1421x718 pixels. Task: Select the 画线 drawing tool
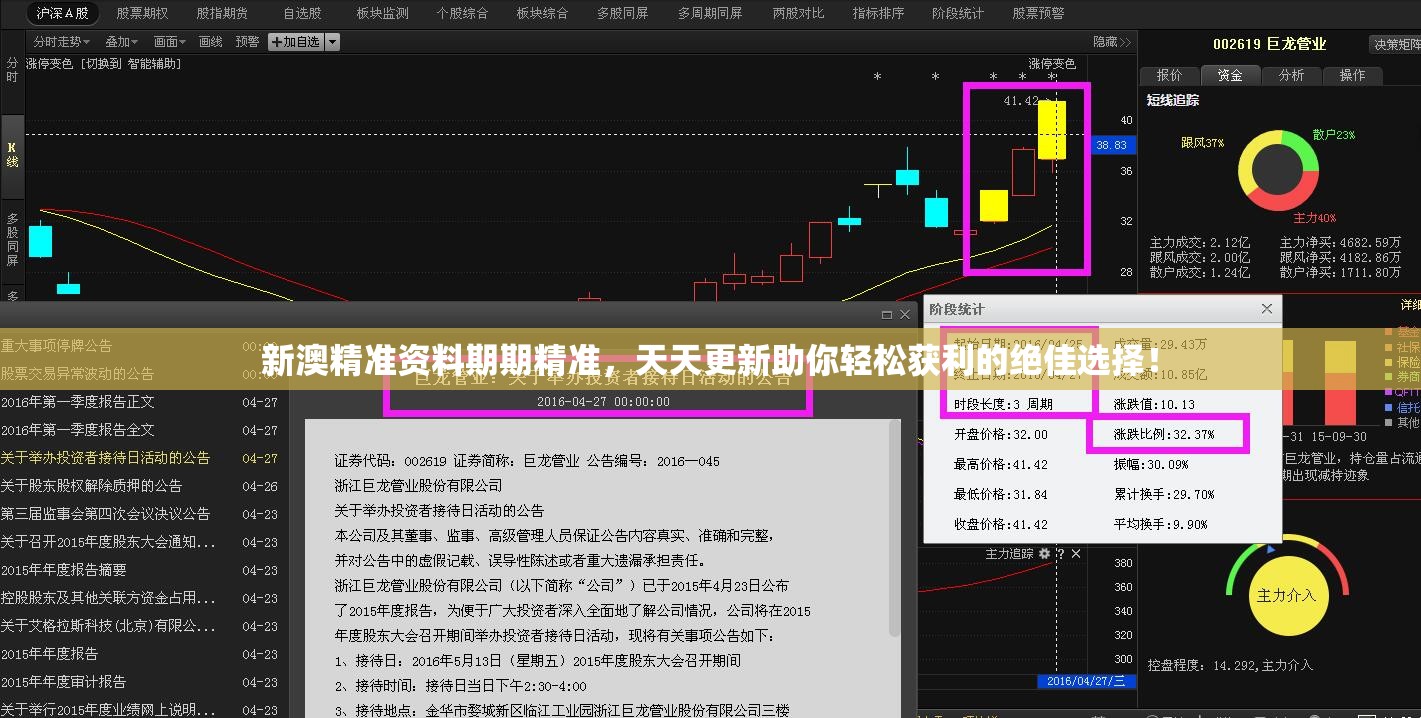coord(211,42)
